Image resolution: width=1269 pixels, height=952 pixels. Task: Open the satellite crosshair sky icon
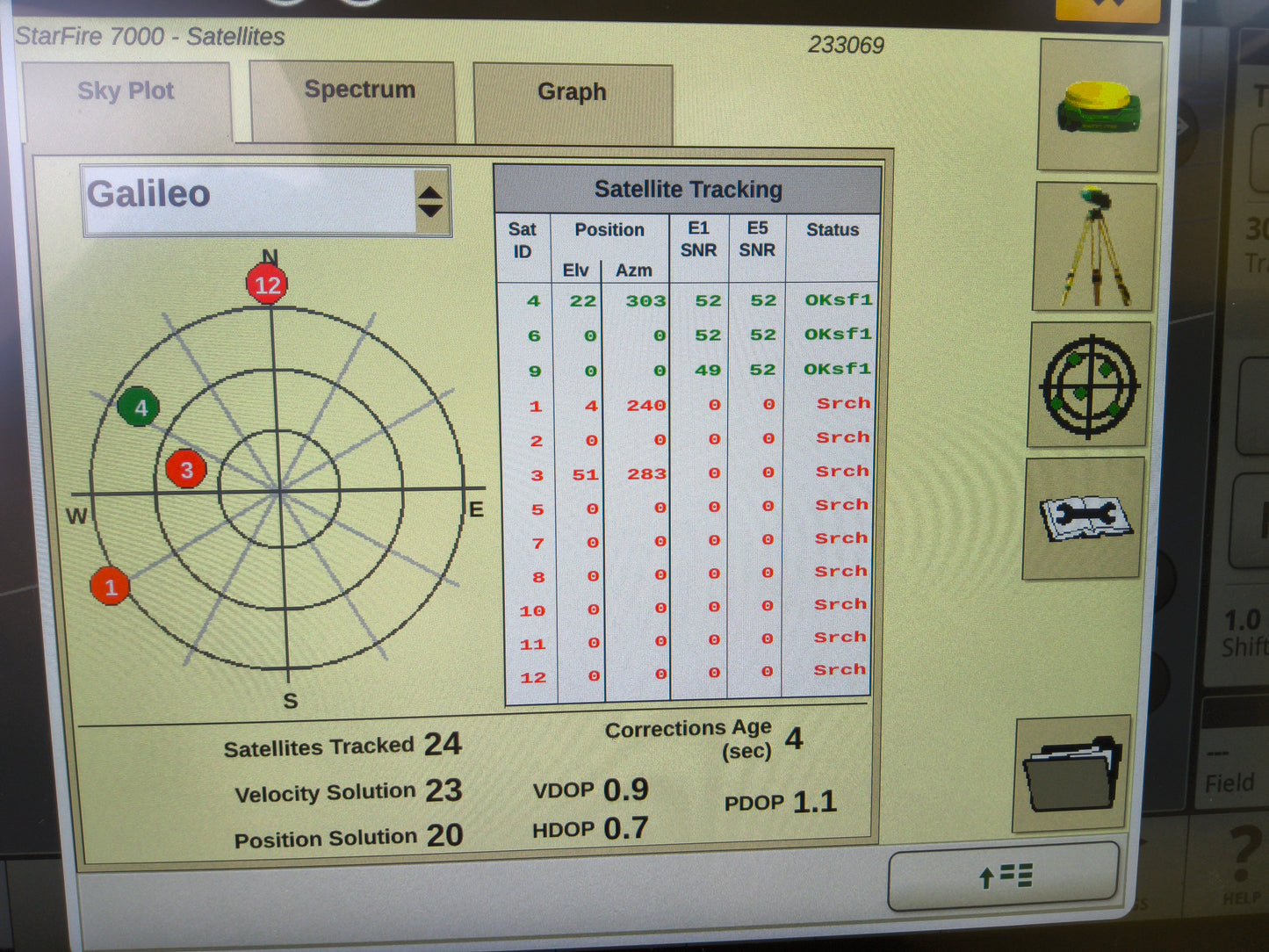click(x=1089, y=386)
